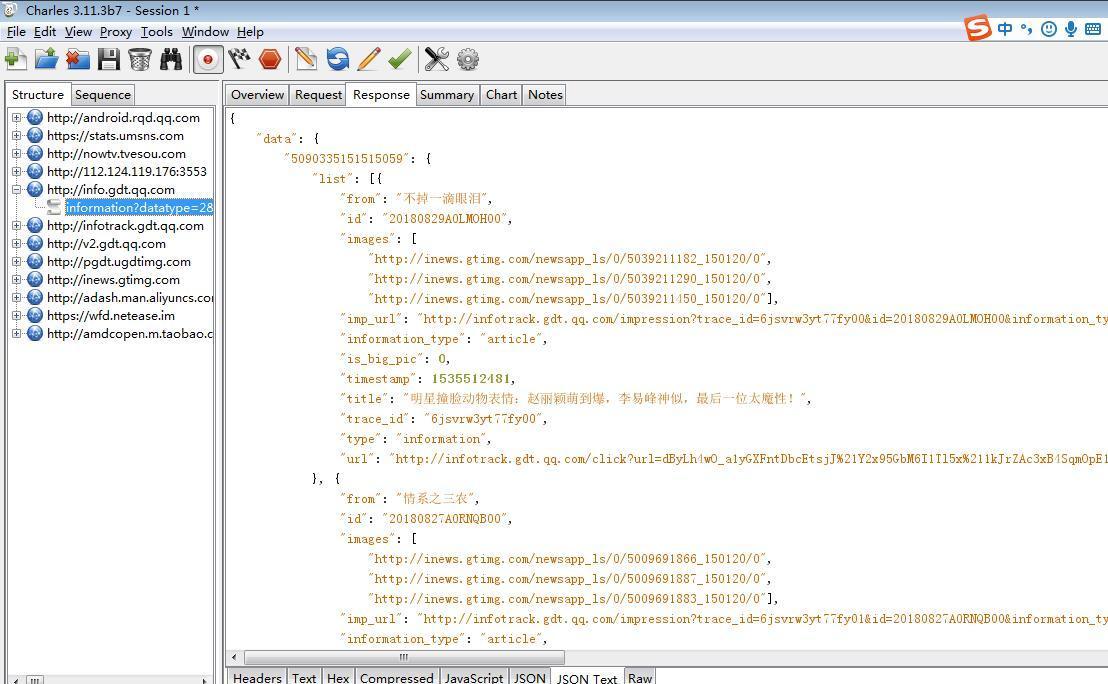Click the Compose request pen icon

306,59
